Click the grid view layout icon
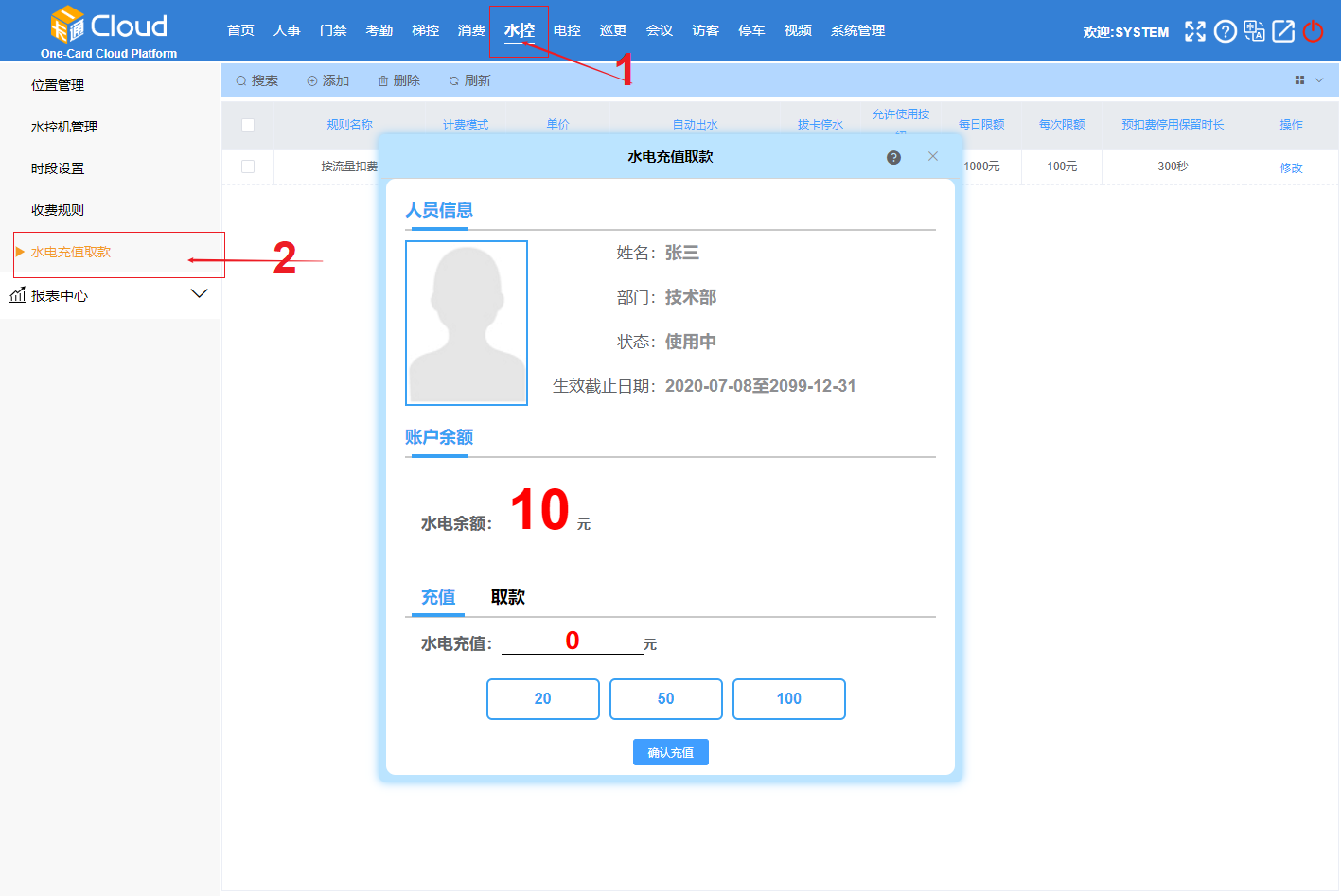The height and width of the screenshot is (896, 1341). pyautogui.click(x=1299, y=80)
